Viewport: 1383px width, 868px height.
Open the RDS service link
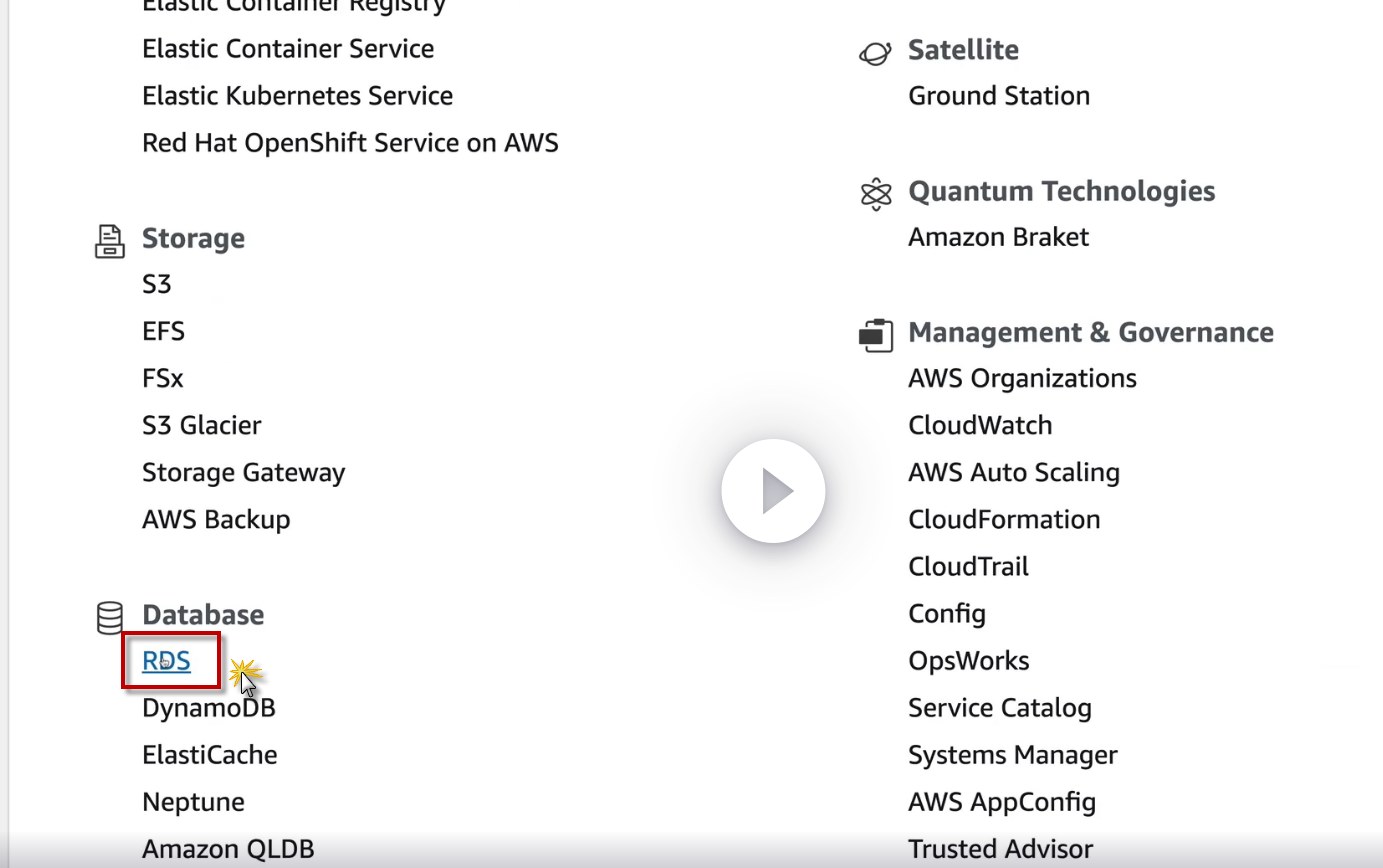coord(166,661)
